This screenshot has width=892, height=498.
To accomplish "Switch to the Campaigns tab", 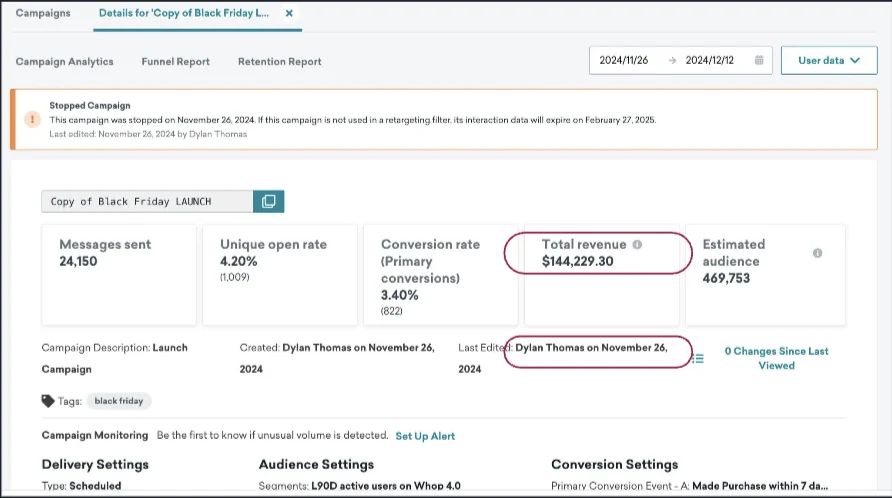I will tap(43, 13).
